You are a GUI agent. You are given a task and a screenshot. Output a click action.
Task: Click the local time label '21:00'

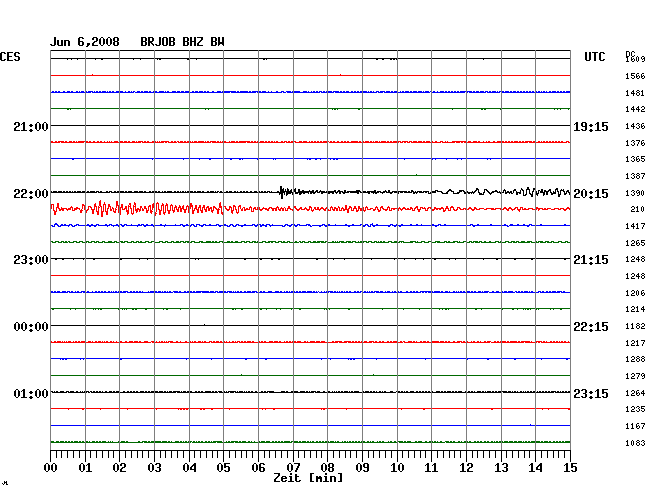pos(31,126)
